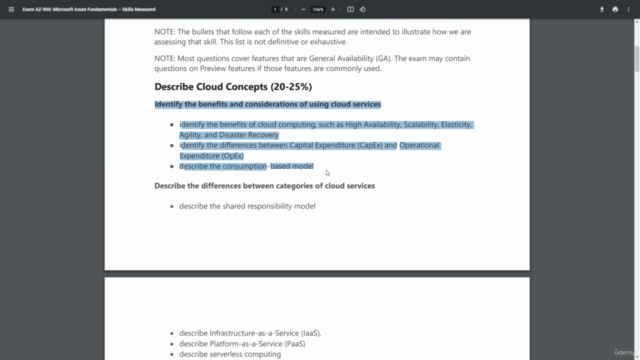
Task: Click the "questions on Preview features" line
Action: pyautogui.click(x=268, y=69)
